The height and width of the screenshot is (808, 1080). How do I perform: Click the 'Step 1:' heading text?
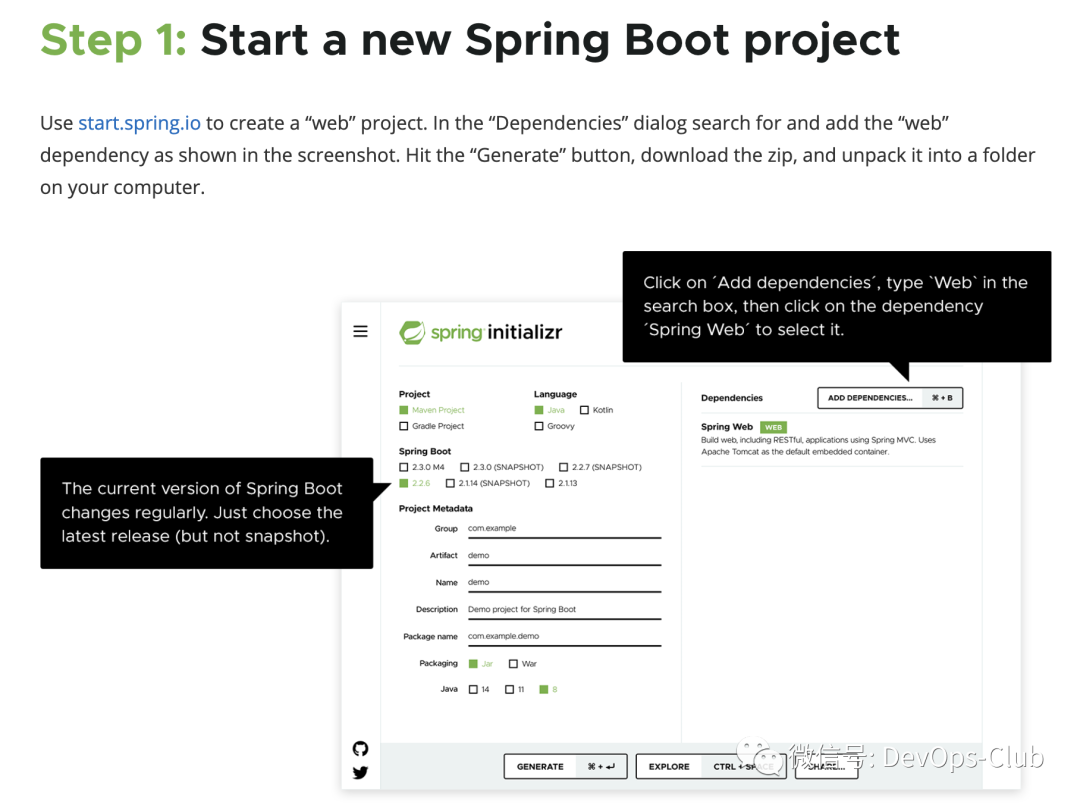(114, 40)
